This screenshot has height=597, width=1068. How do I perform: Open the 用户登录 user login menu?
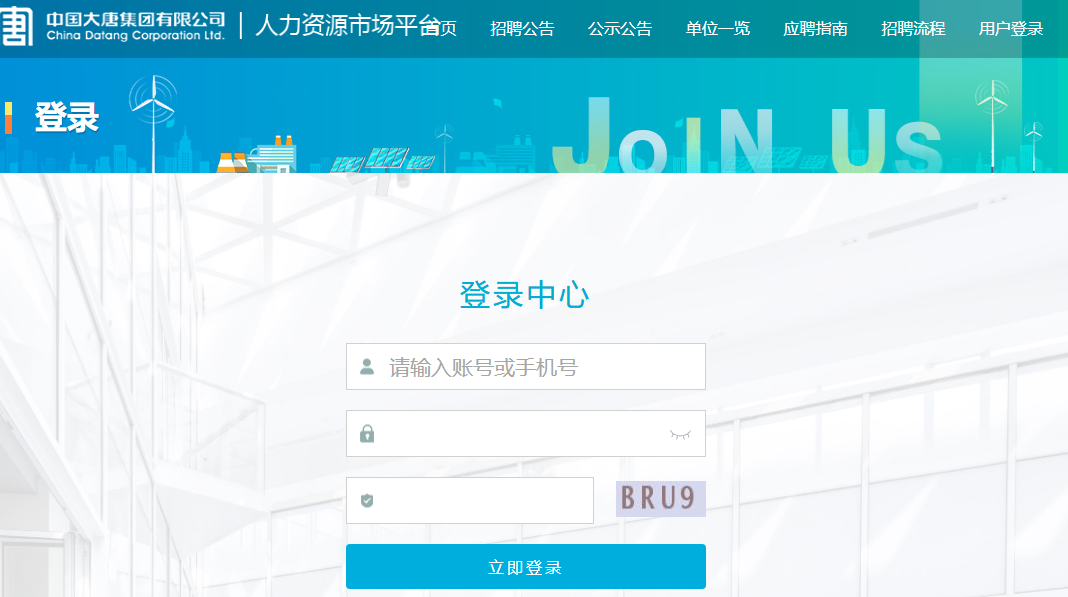click(1011, 28)
